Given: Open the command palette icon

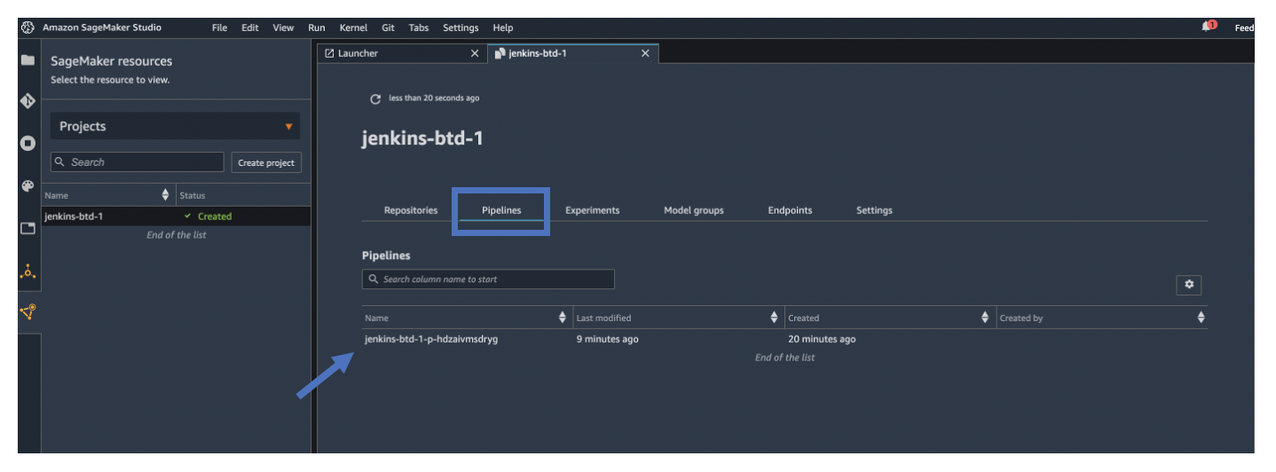Looking at the screenshot, I should coord(28,186).
